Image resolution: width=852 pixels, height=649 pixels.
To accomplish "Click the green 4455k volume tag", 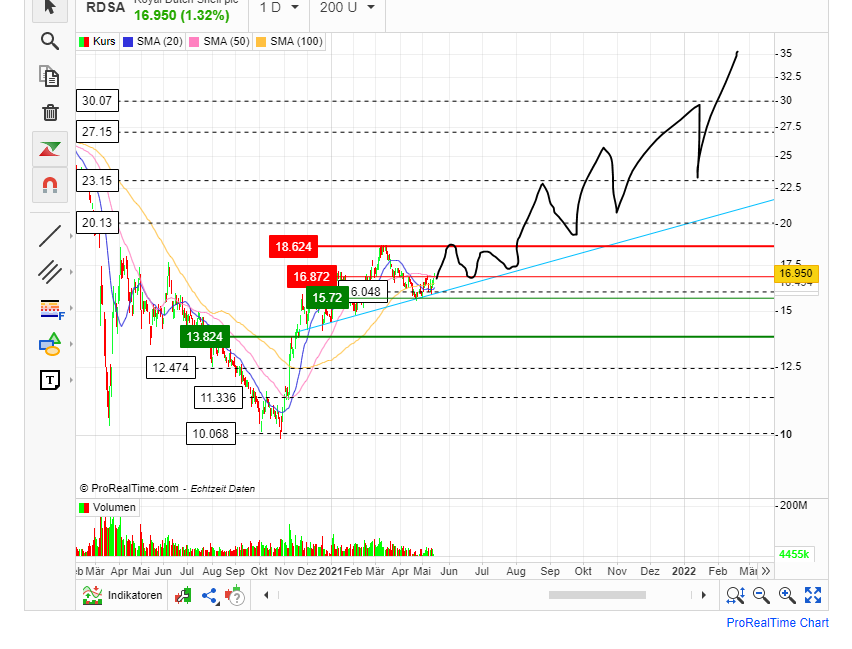I will [794, 554].
